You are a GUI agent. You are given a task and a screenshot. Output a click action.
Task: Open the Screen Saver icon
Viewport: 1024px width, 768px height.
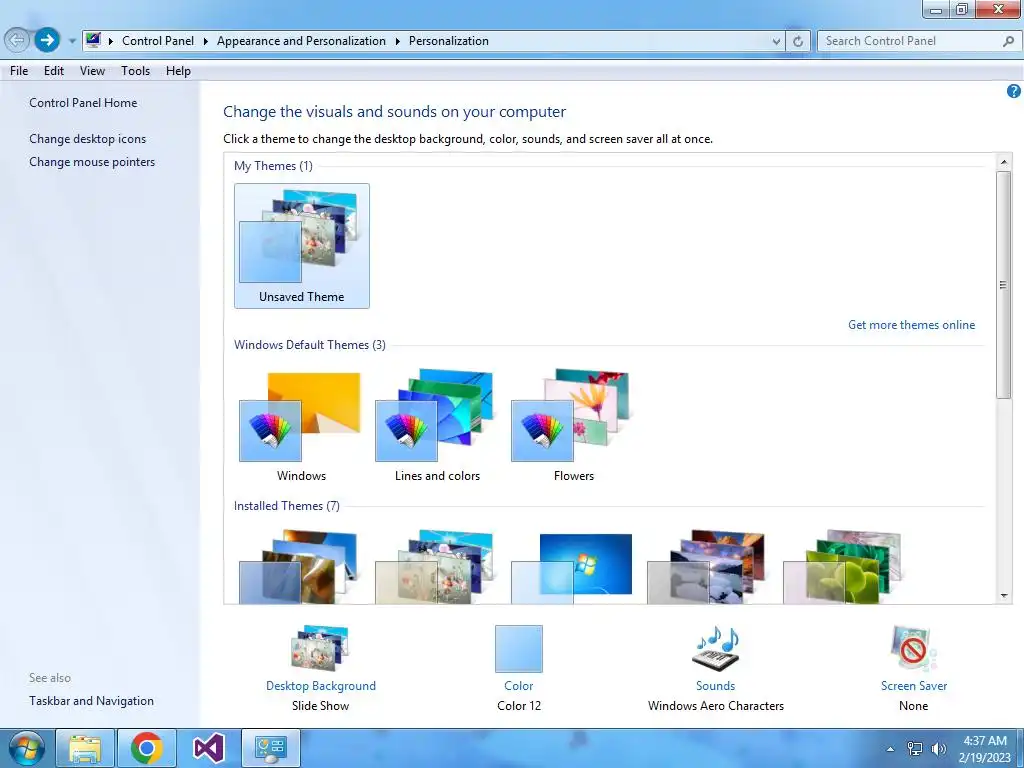click(914, 648)
